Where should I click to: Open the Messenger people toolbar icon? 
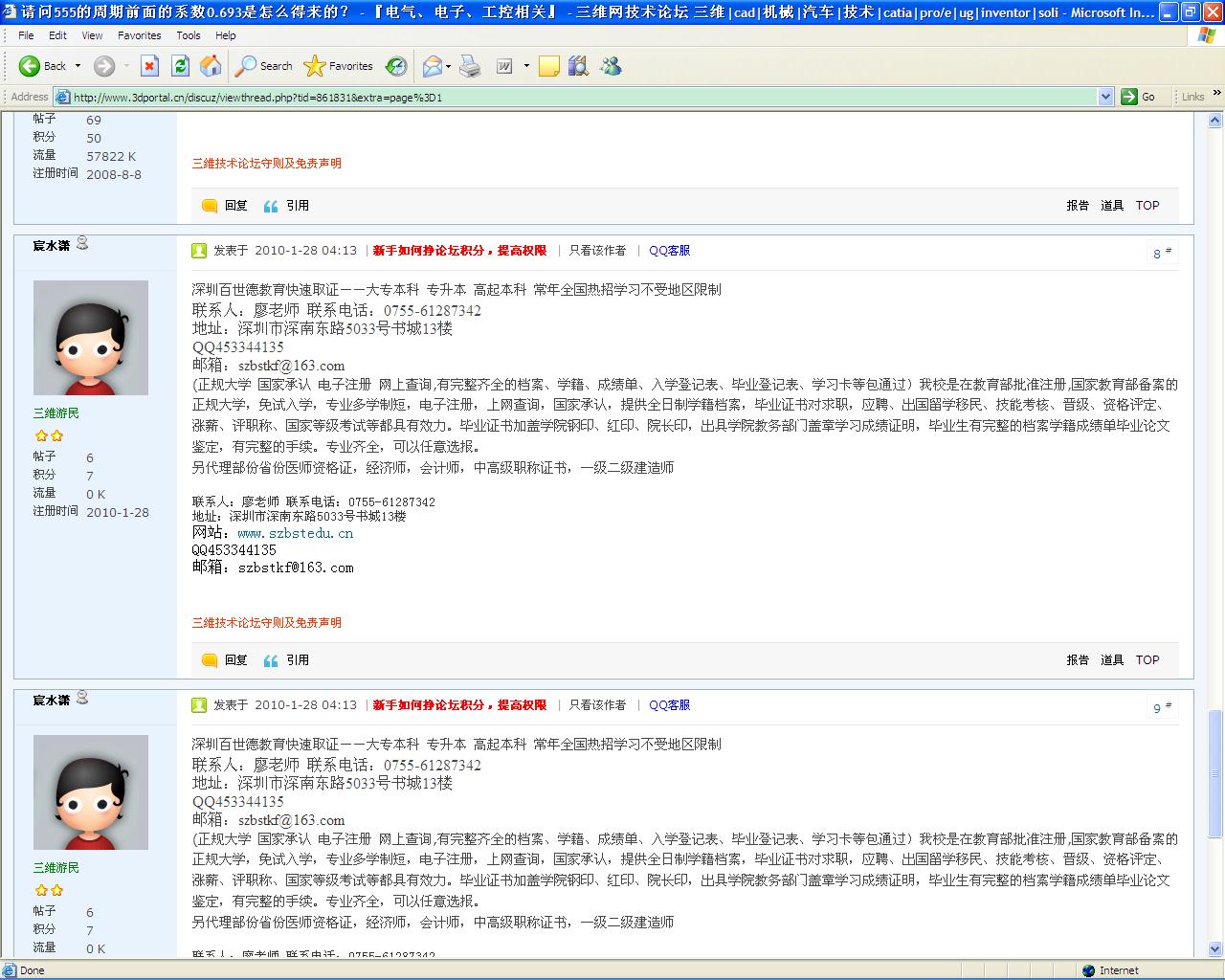point(611,66)
